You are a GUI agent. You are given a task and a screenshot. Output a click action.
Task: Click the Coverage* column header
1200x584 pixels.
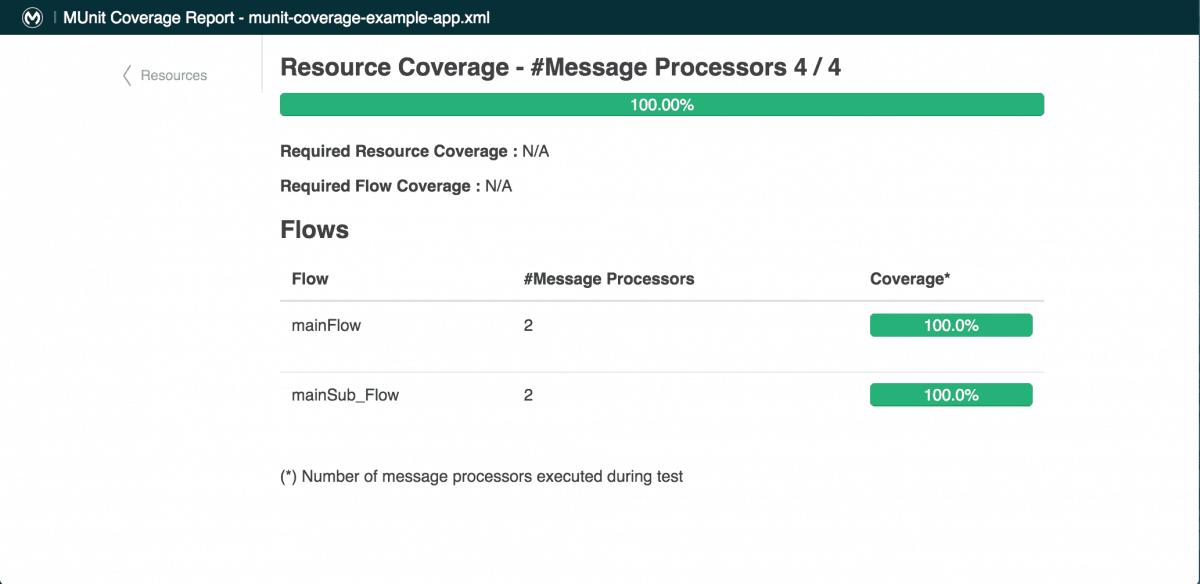(x=909, y=279)
